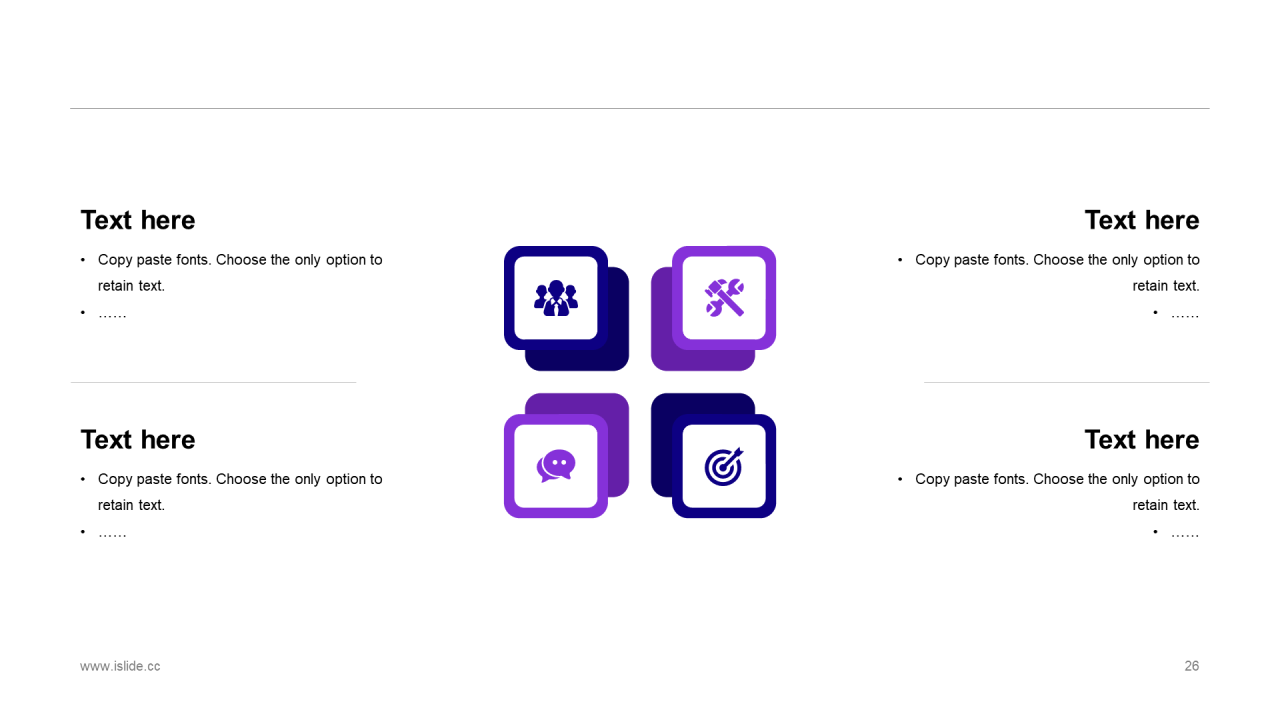
Task: Click the top-left "Text here" heading
Action: click(x=138, y=220)
